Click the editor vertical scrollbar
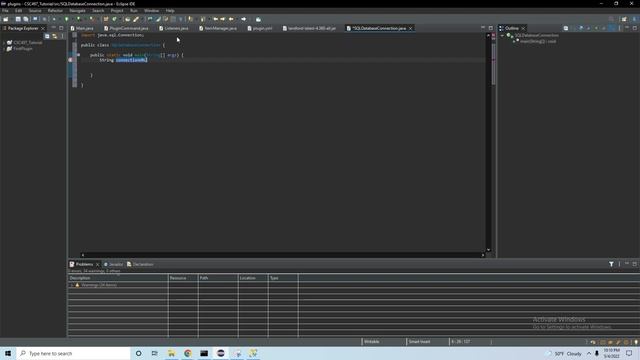The width and height of the screenshot is (640, 360). point(489,143)
